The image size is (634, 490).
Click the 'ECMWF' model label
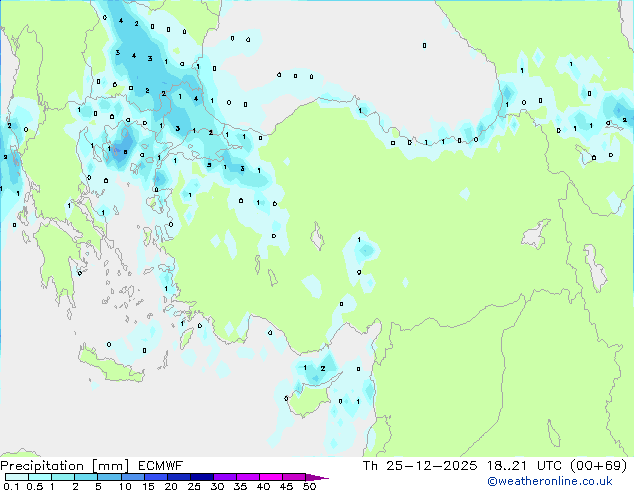[x=161, y=466]
